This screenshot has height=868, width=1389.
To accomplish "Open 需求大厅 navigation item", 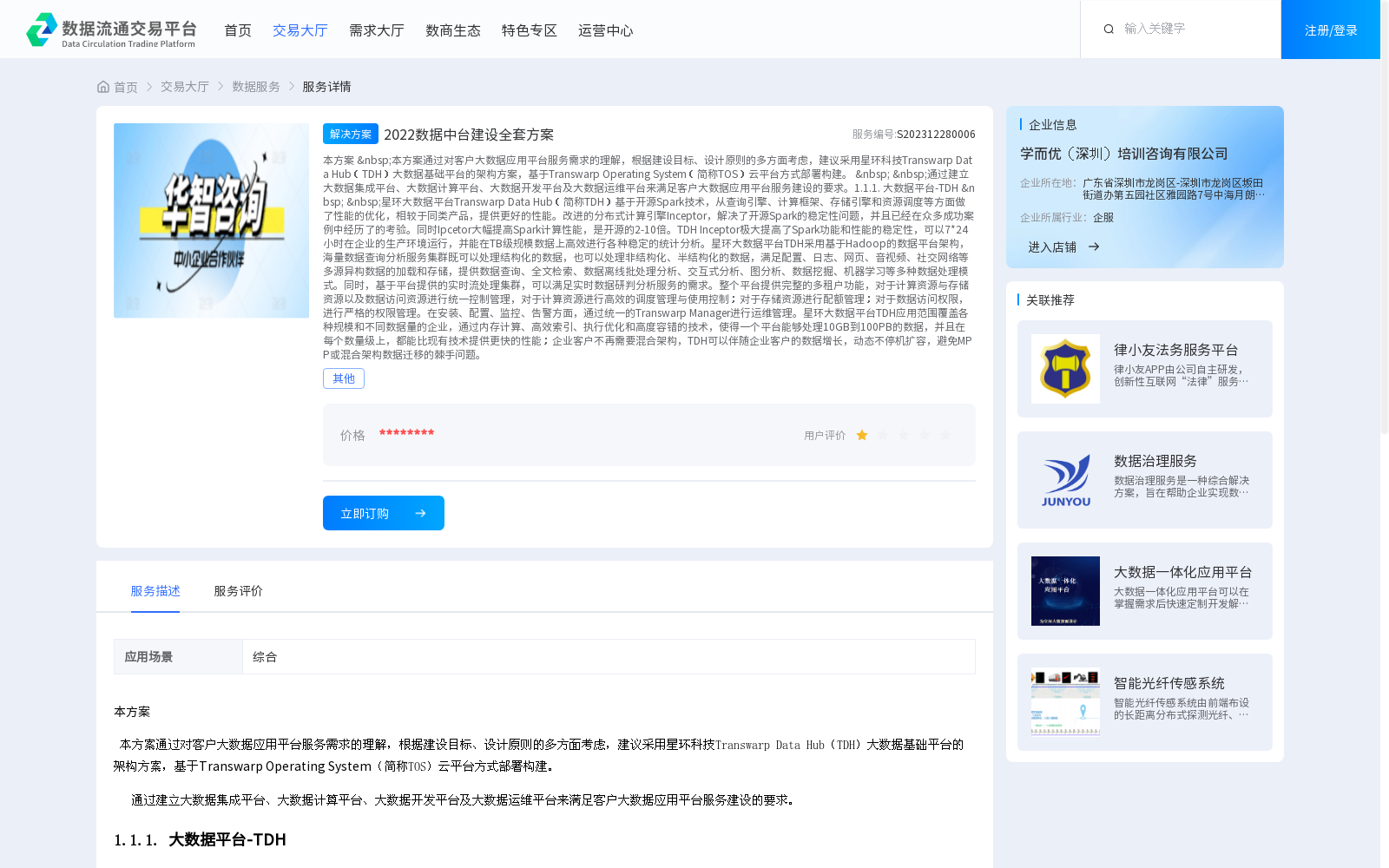I will tap(377, 30).
